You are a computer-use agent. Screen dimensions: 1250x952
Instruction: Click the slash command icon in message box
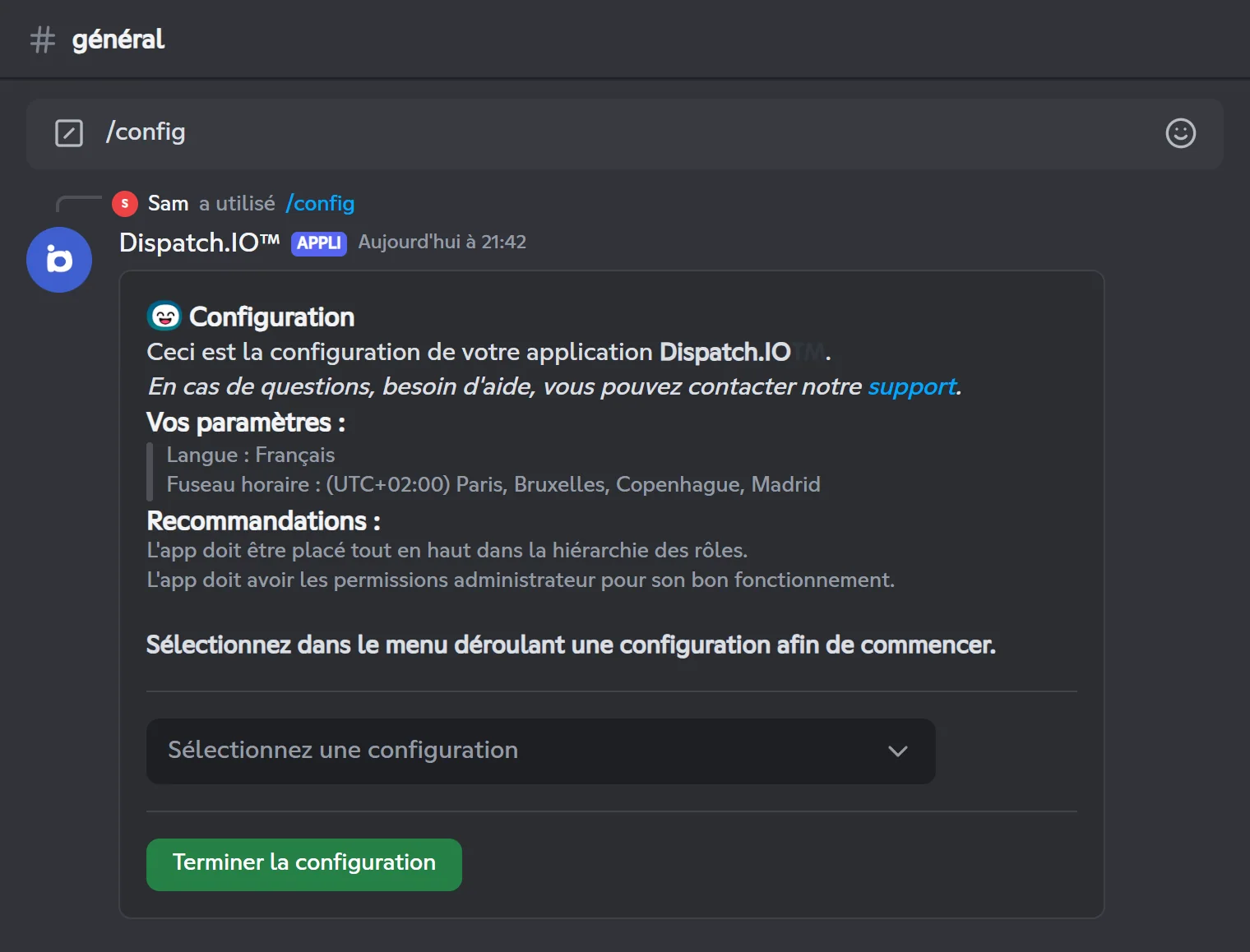69,133
